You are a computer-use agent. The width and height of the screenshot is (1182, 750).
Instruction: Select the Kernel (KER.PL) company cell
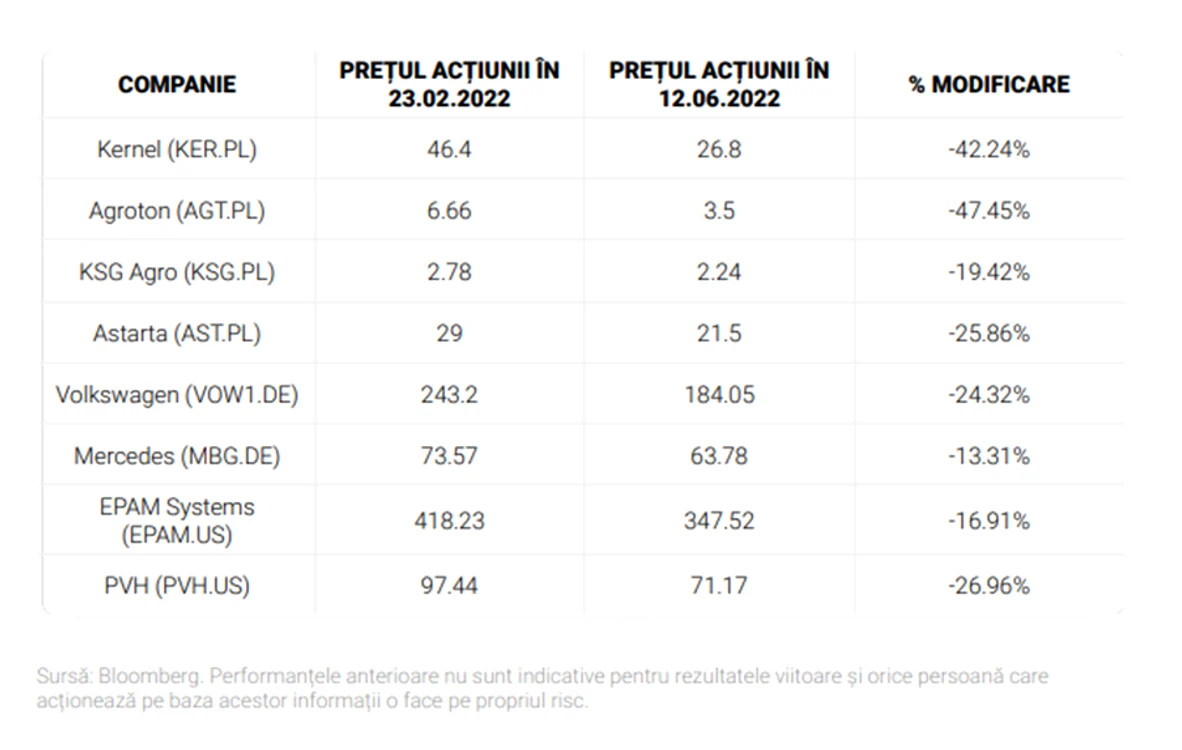[x=177, y=149]
